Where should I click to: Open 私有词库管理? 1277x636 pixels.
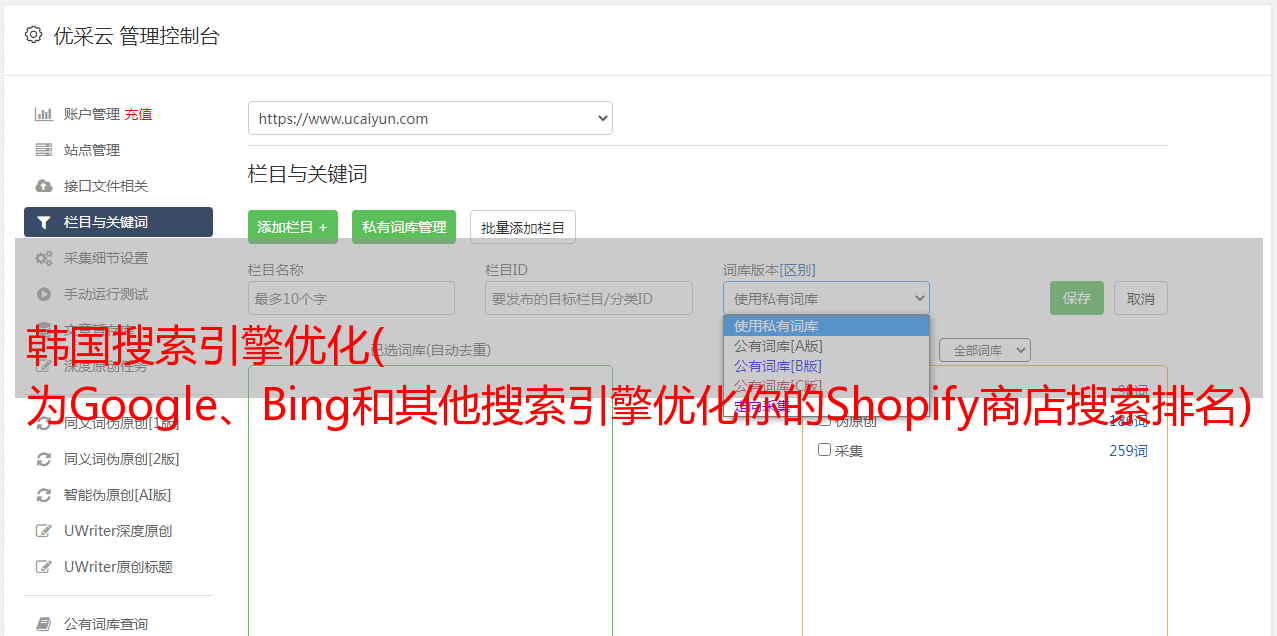[x=404, y=227]
